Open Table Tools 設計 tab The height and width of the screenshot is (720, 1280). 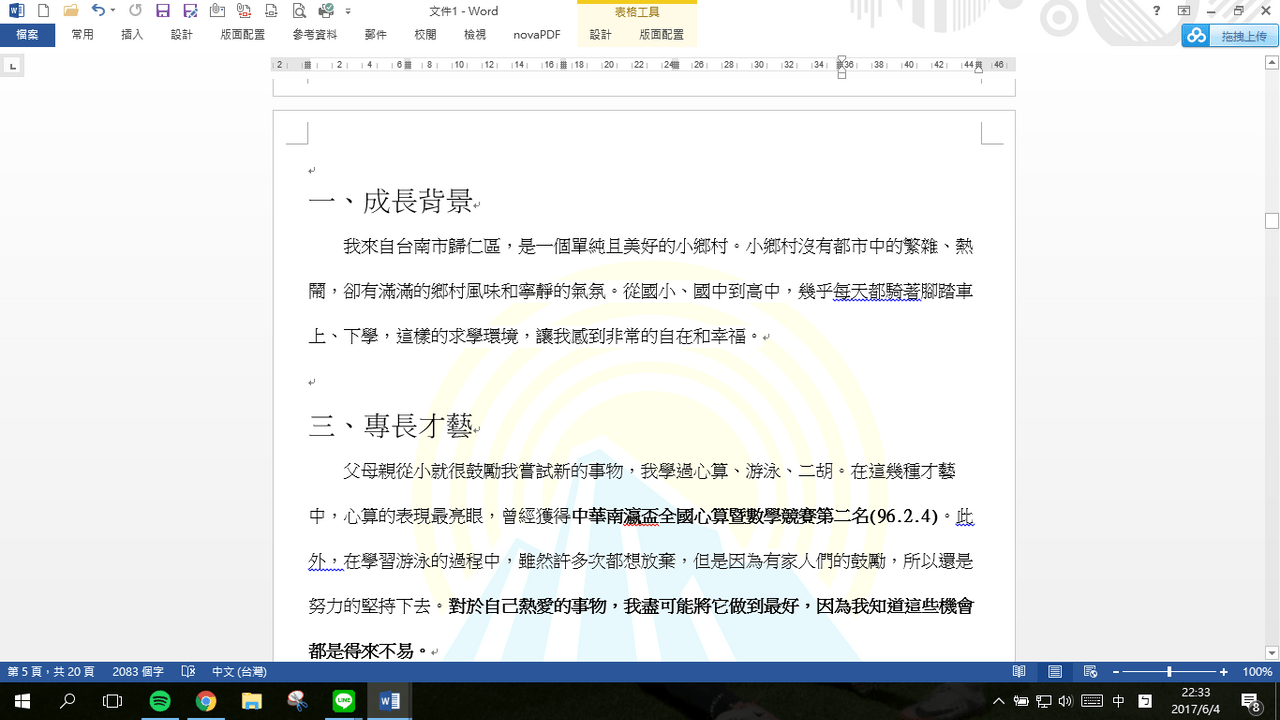click(600, 34)
